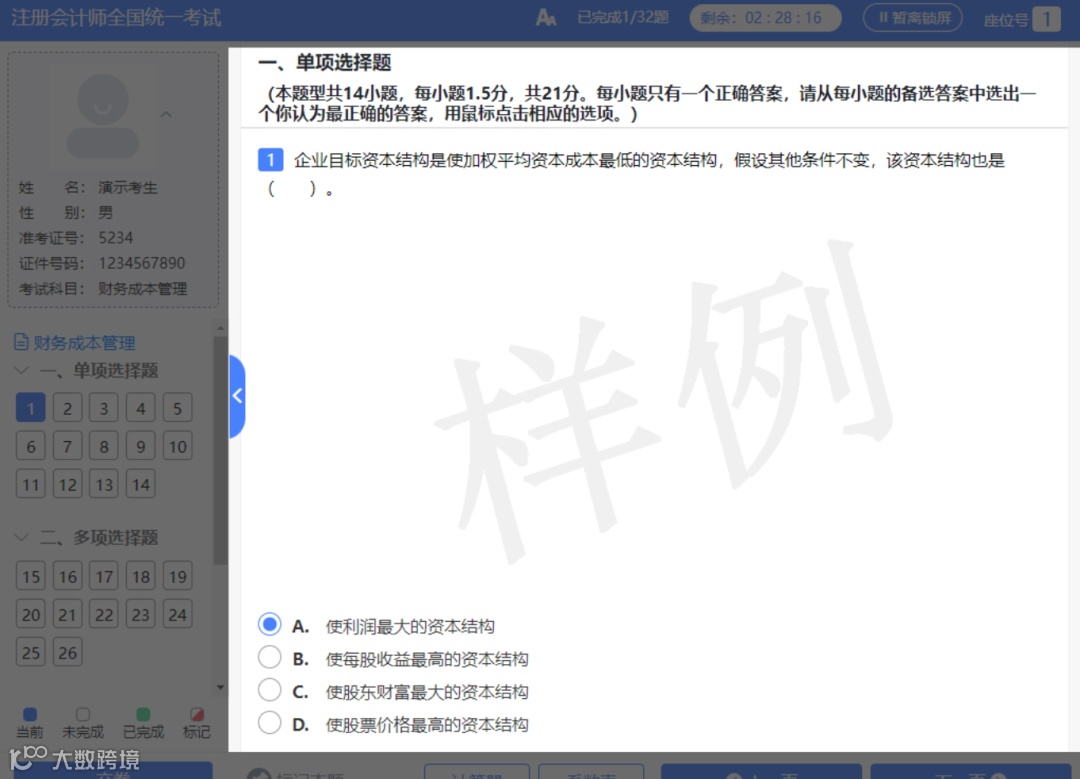This screenshot has width=1080, height=779.
Task: Select question 22 in the list
Action: [104, 614]
